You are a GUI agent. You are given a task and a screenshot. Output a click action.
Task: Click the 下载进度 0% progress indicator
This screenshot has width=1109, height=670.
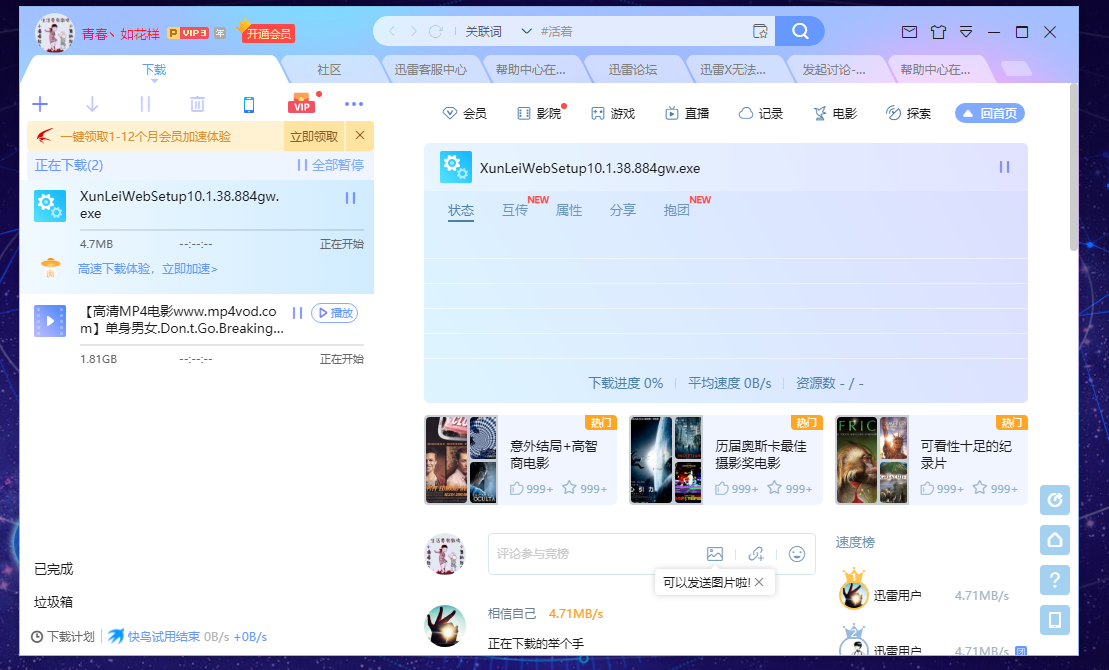pos(625,382)
